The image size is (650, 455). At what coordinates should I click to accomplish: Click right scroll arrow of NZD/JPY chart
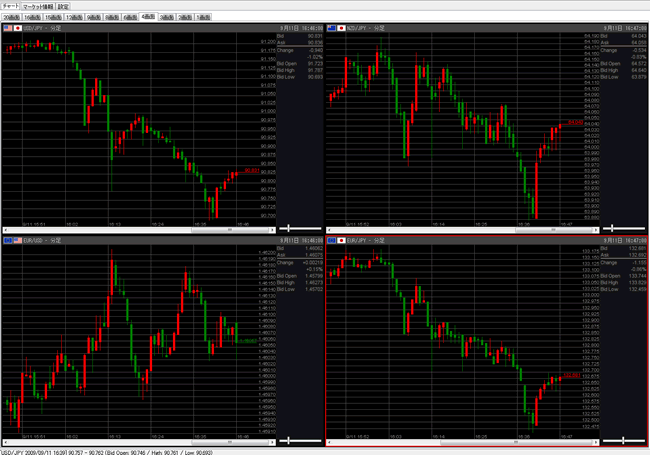[x=596, y=230]
